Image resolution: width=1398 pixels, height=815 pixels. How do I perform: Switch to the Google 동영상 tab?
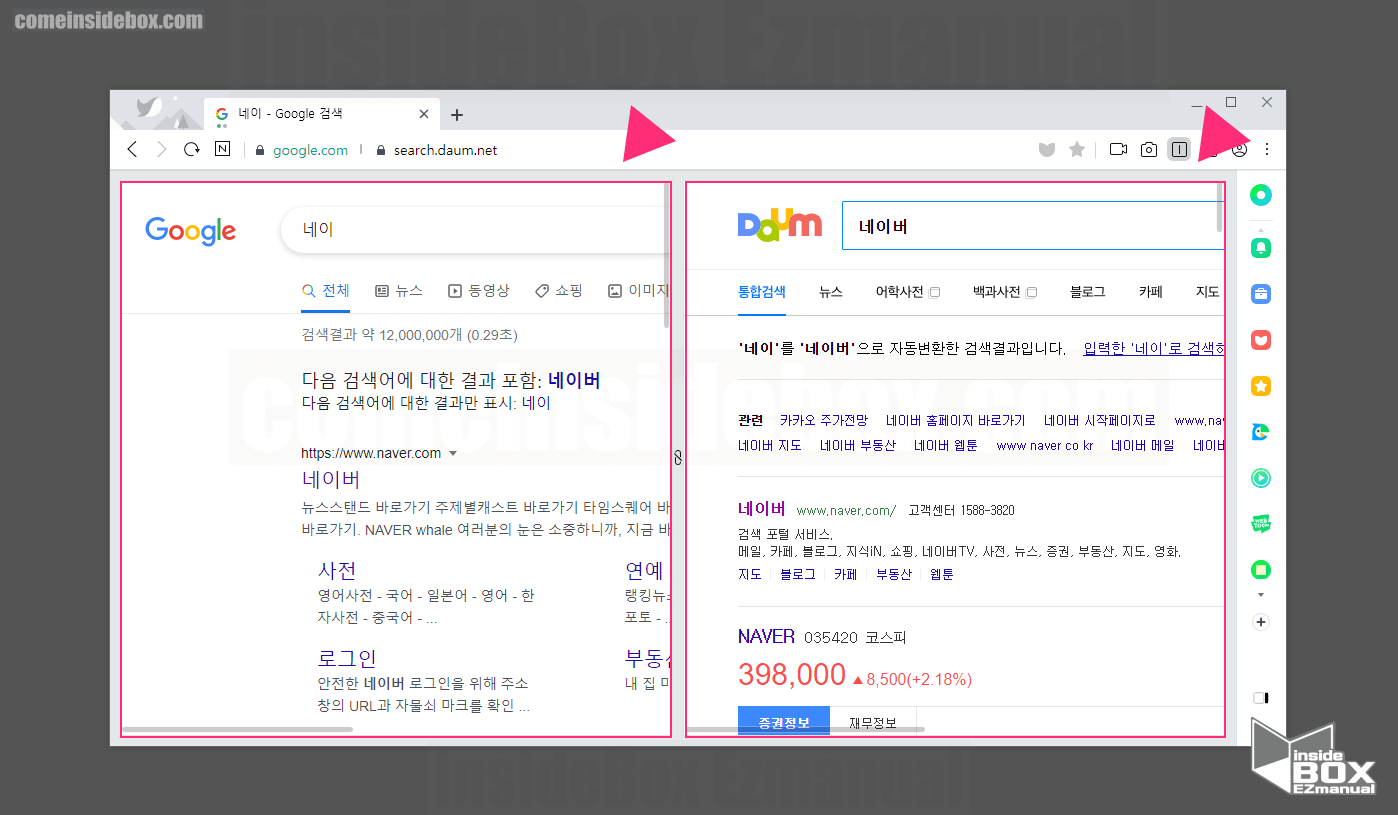(x=479, y=291)
